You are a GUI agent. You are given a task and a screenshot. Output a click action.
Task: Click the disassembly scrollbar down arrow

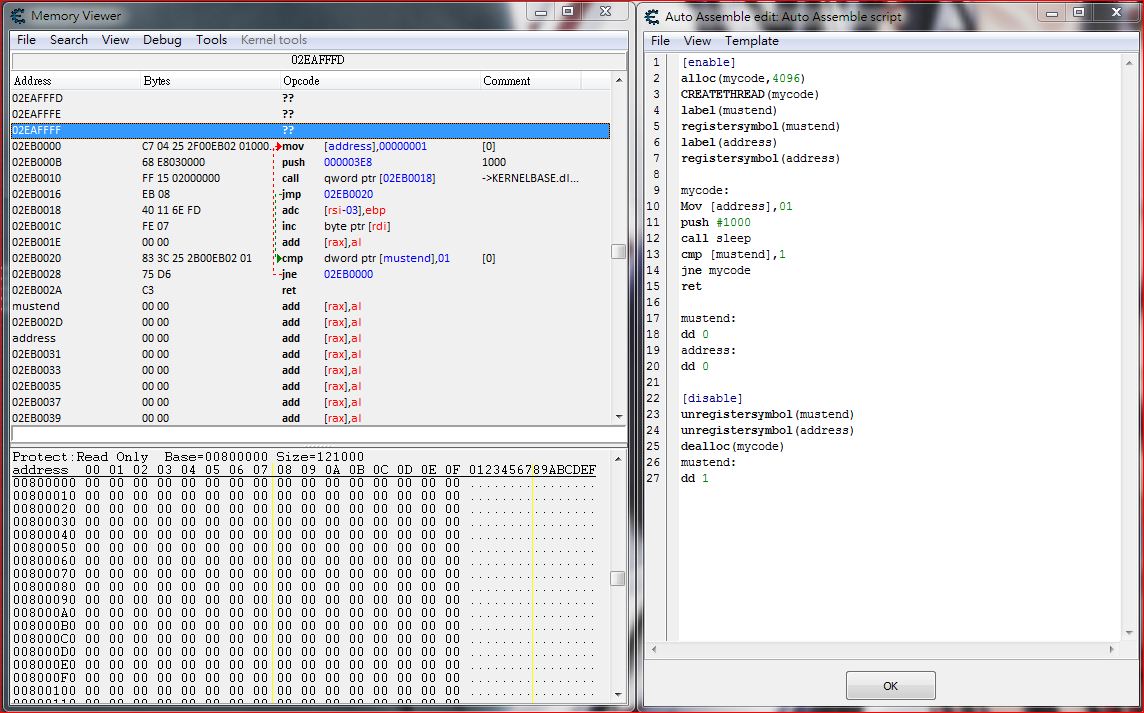(620, 416)
